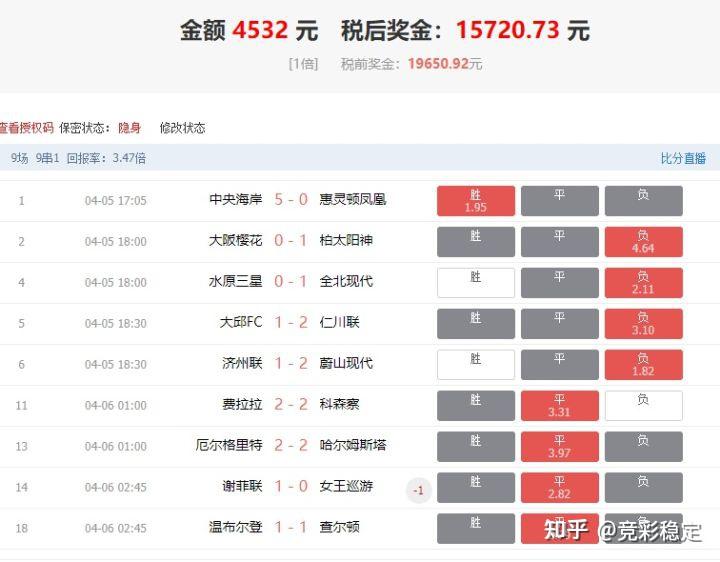The height and width of the screenshot is (562, 720).
Task: Click the 哈尔姆斯塔 team name
Action: point(353,445)
